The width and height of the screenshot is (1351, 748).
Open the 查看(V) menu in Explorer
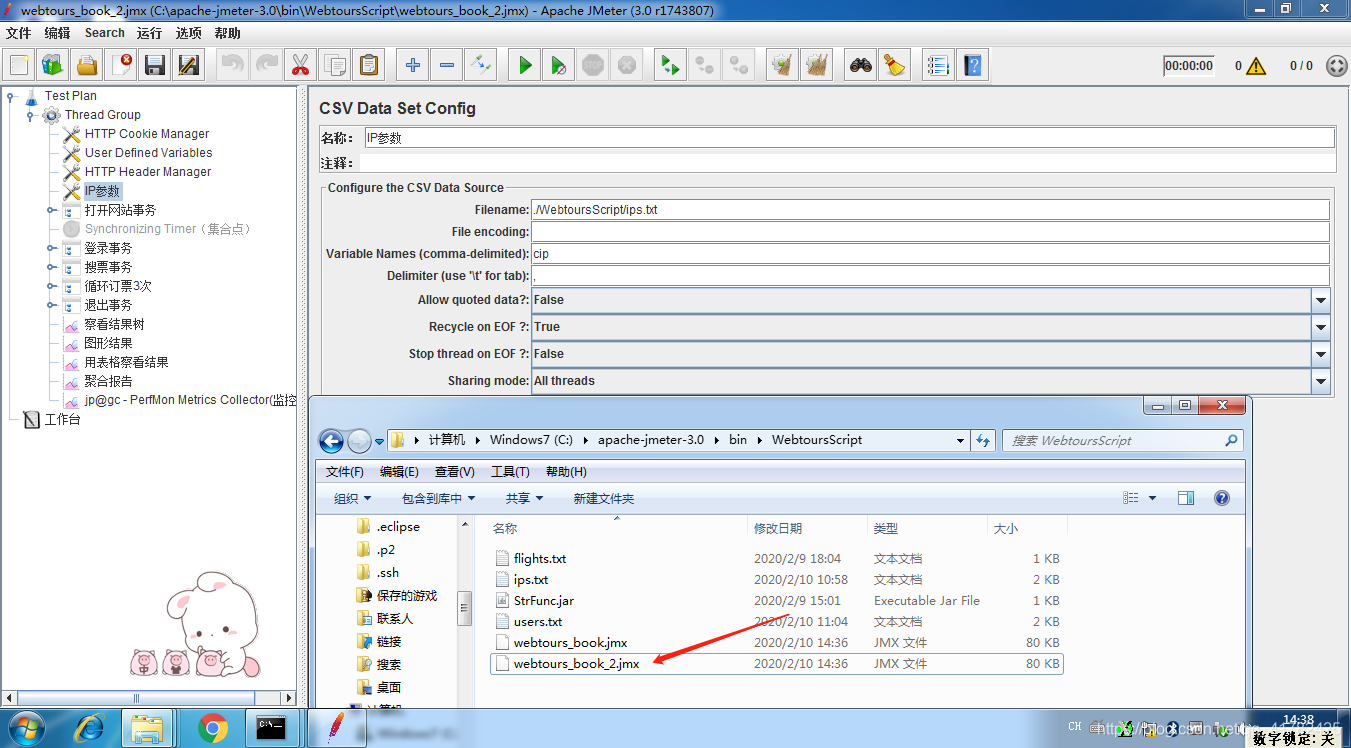[455, 472]
